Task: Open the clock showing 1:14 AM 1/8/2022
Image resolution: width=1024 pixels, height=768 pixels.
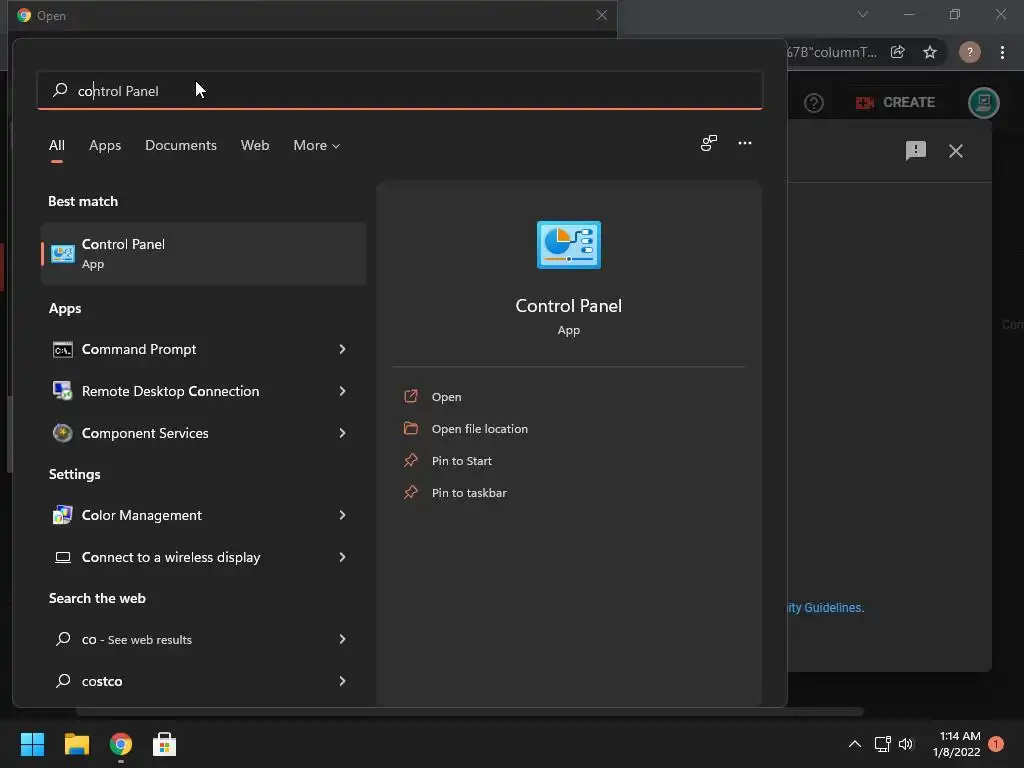Action: (x=957, y=744)
